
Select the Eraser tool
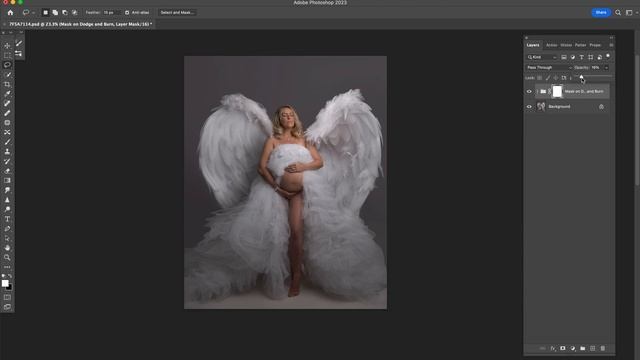point(7,171)
